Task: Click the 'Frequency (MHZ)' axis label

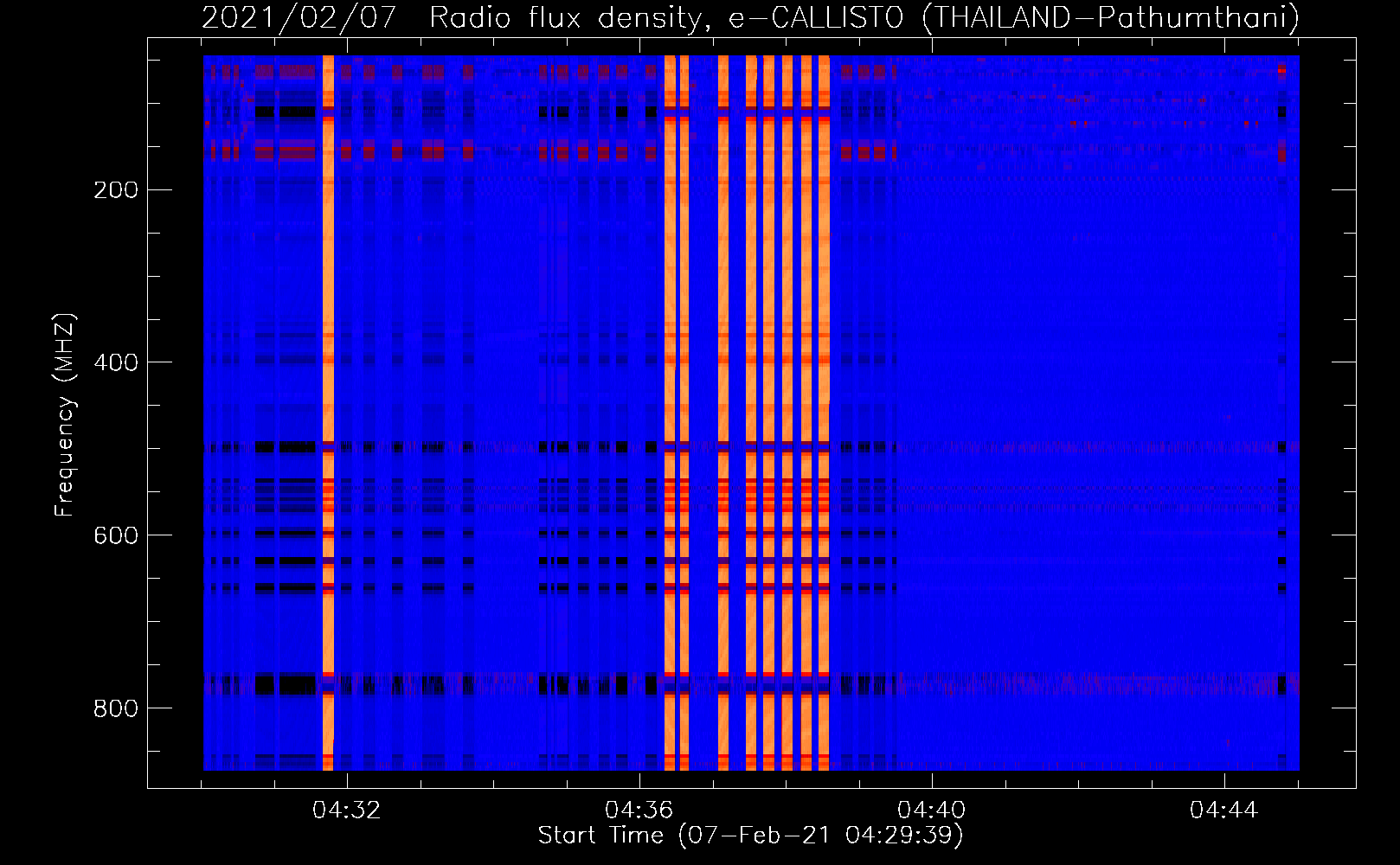Action: click(65, 414)
